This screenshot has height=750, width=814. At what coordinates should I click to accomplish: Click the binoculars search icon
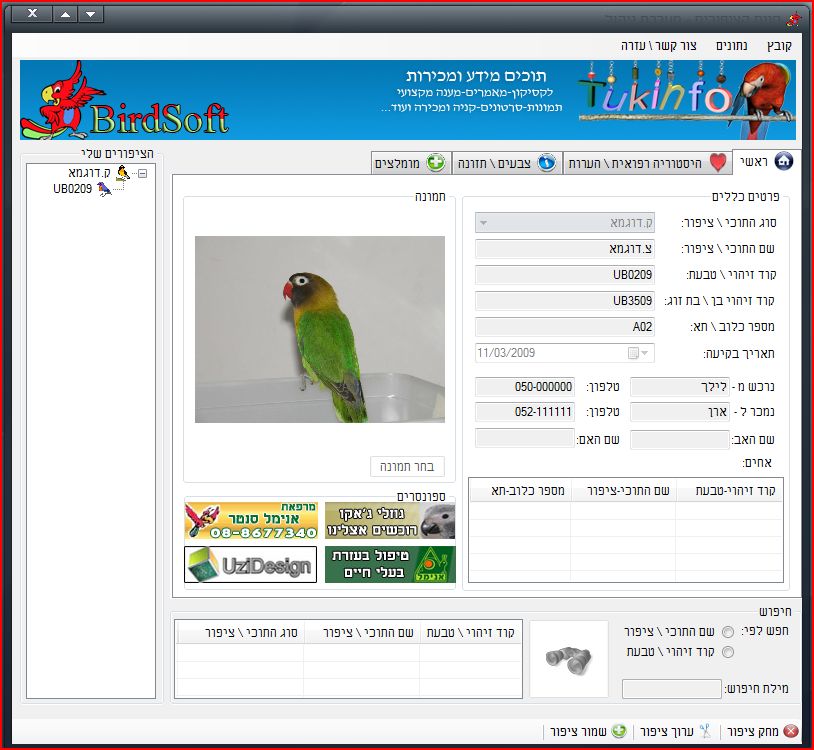[x=568, y=656]
